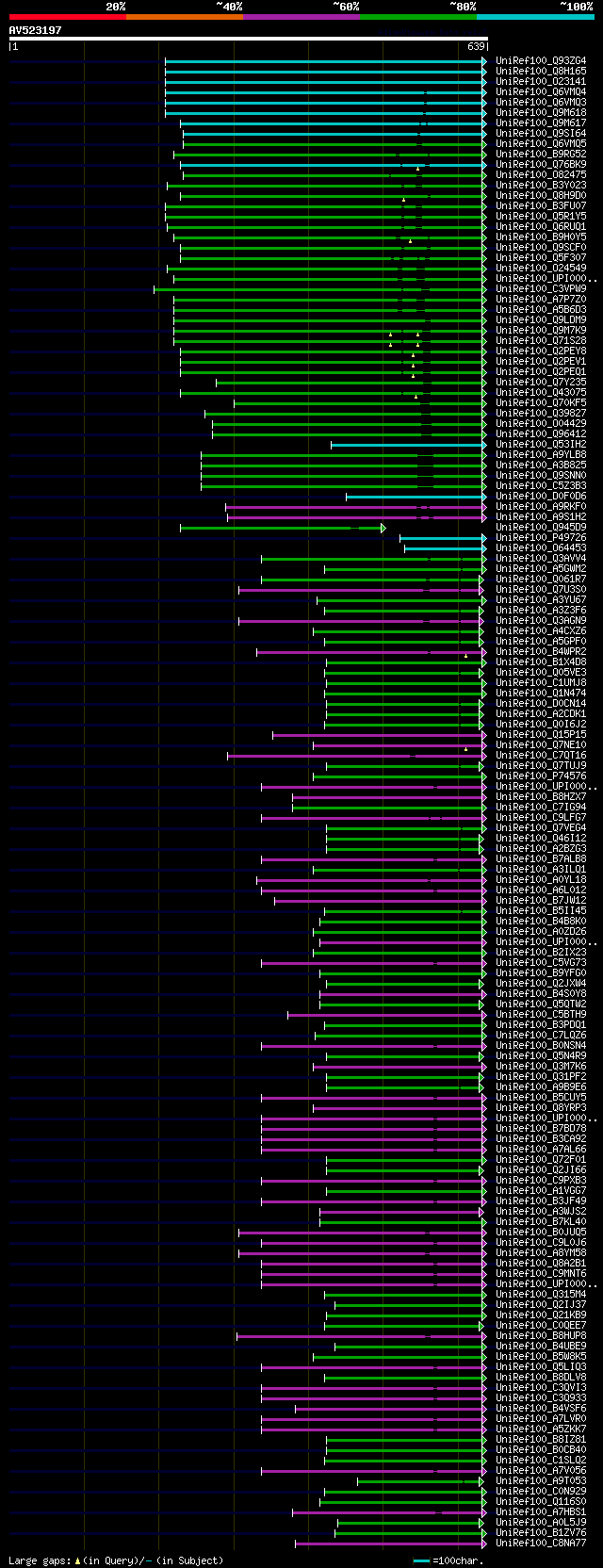Click the purple ~60% identity legend segment
The width and height of the screenshot is (603, 1568).
[301, 17]
